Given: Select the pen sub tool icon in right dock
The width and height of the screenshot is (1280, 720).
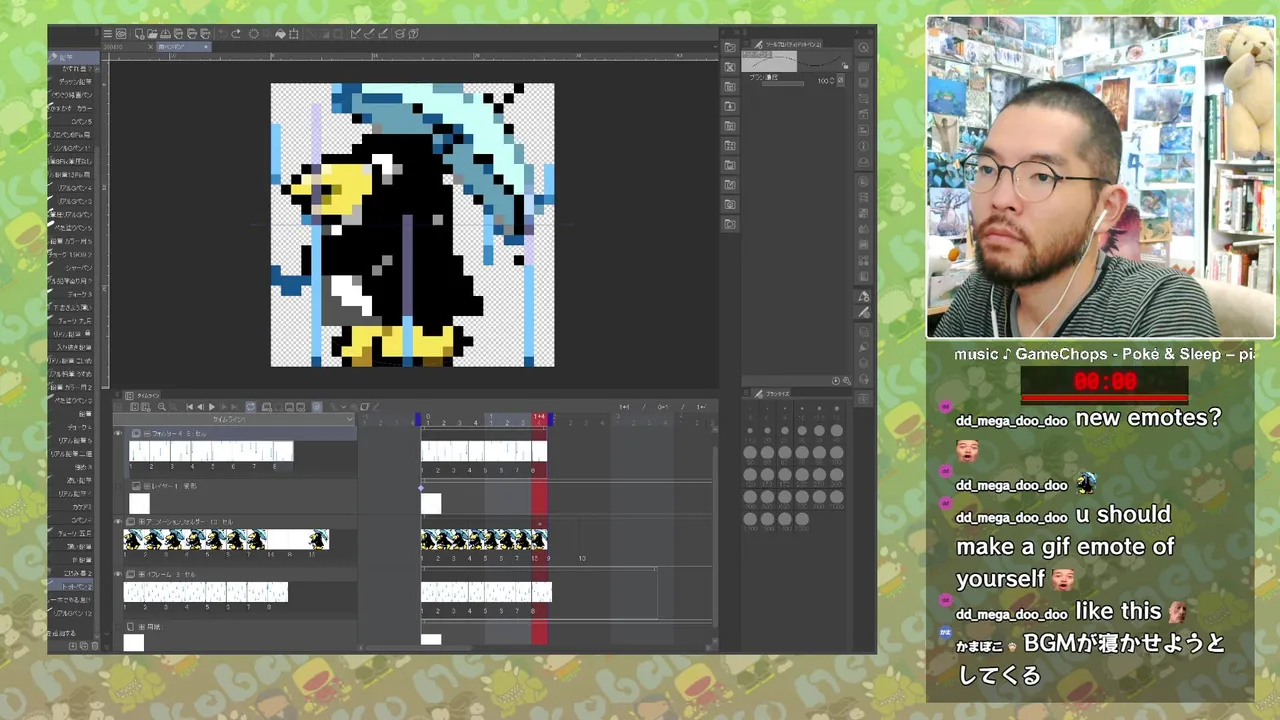Looking at the screenshot, I should [864, 296].
